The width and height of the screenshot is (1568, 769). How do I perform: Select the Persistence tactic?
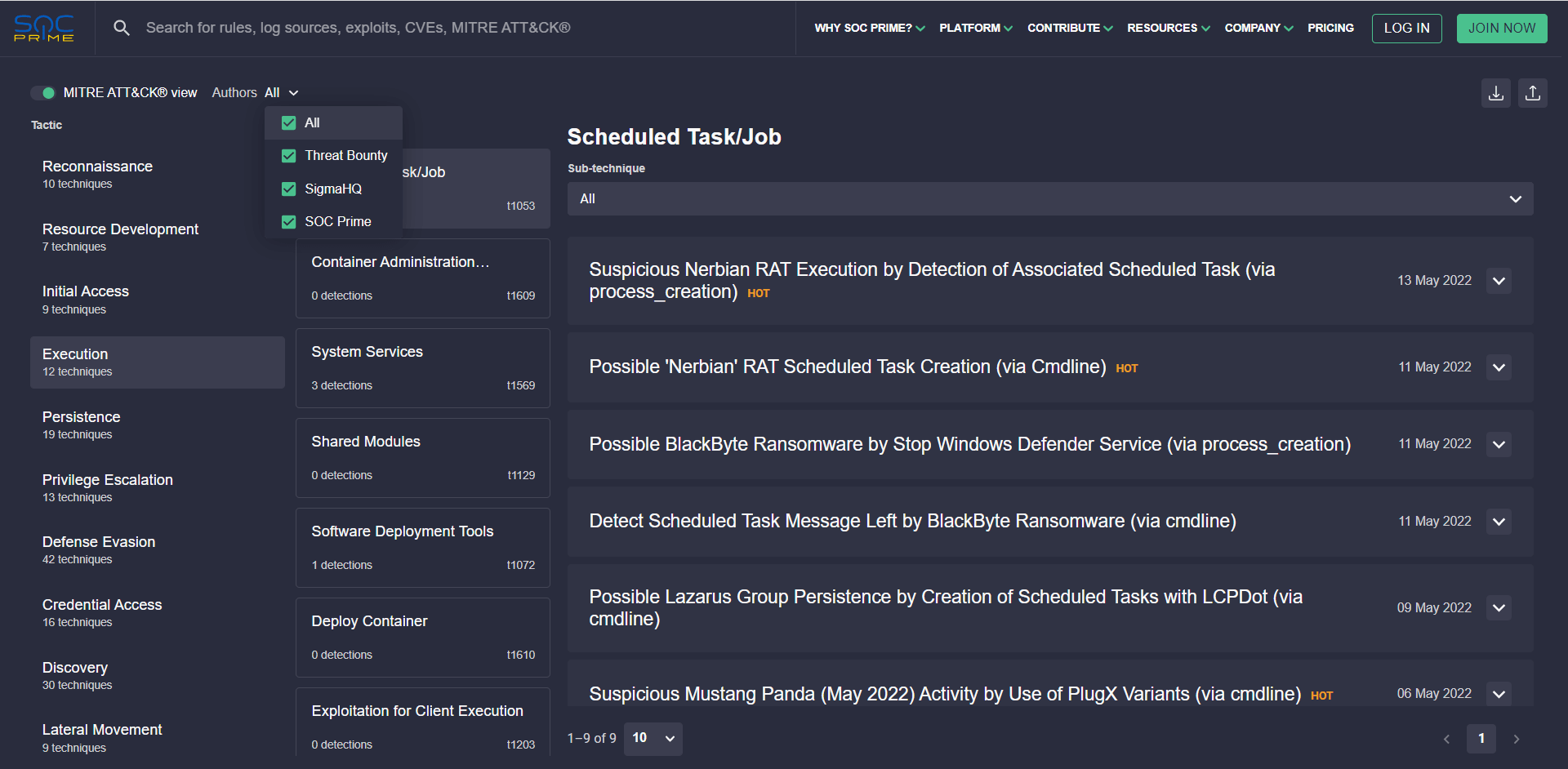point(82,425)
